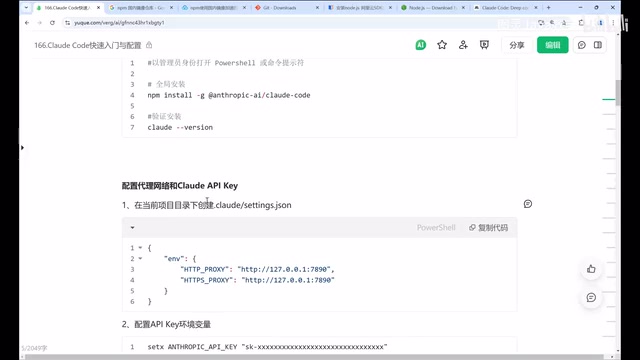The image size is (640, 360).
Task: Go forward with the browser forward arrow
Action: [x=40, y=23]
